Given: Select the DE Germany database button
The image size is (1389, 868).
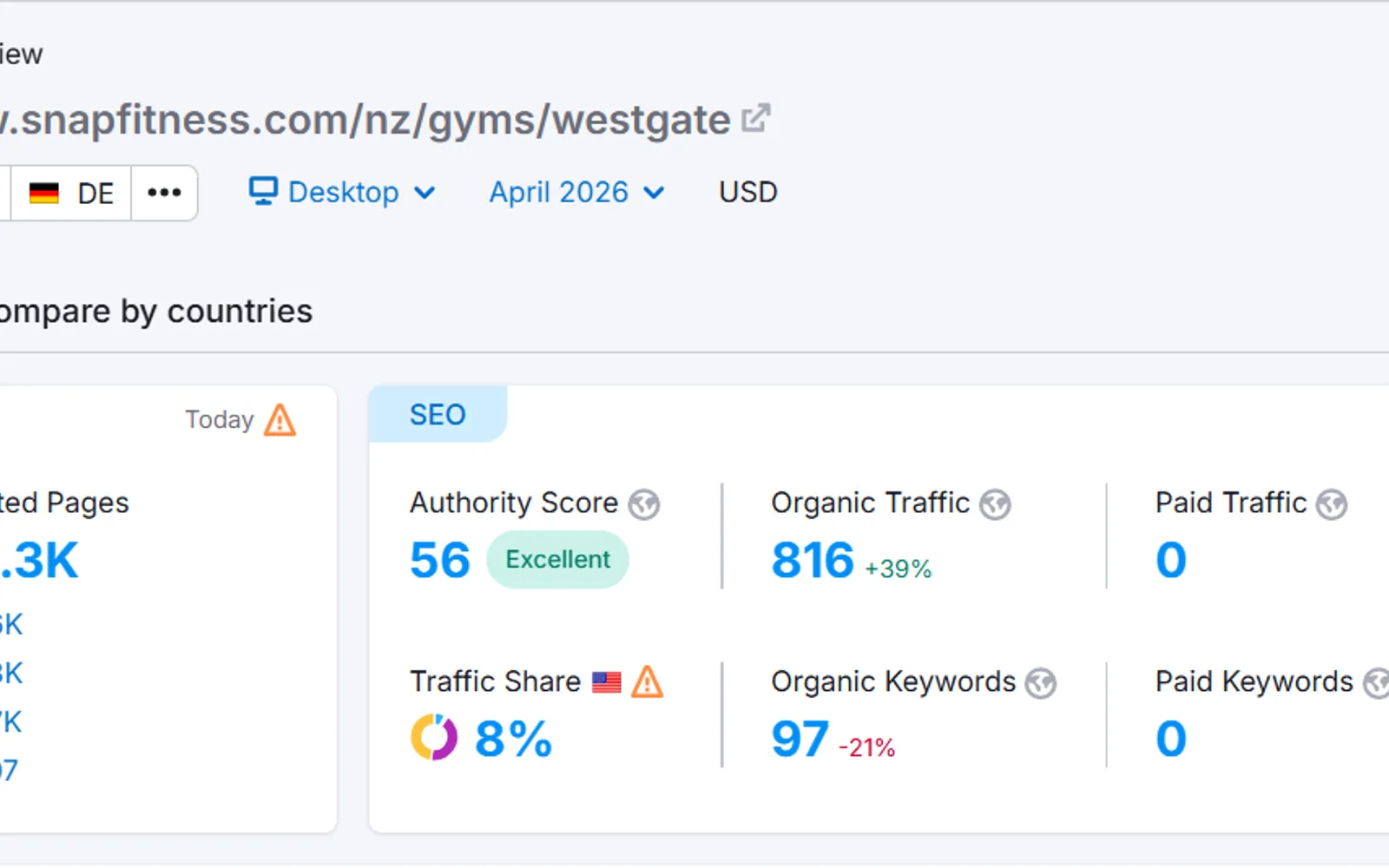Looking at the screenshot, I should pyautogui.click(x=71, y=193).
